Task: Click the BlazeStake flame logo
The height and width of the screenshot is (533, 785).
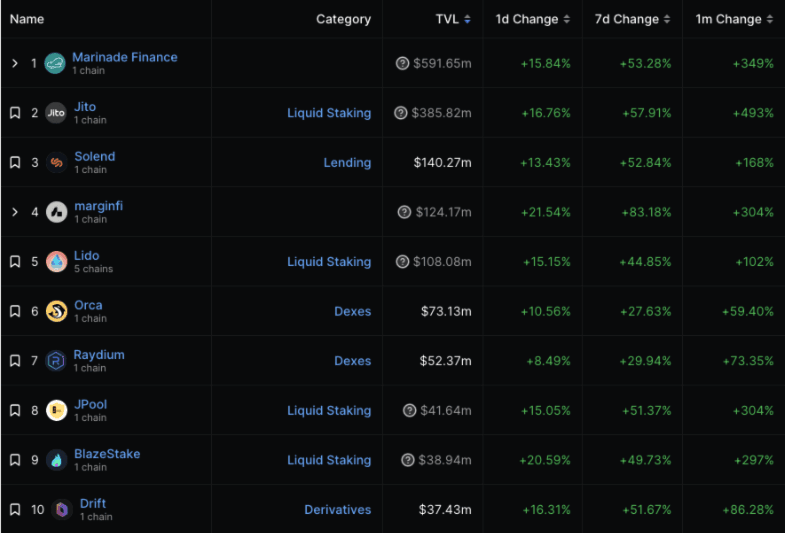Action: pos(56,460)
